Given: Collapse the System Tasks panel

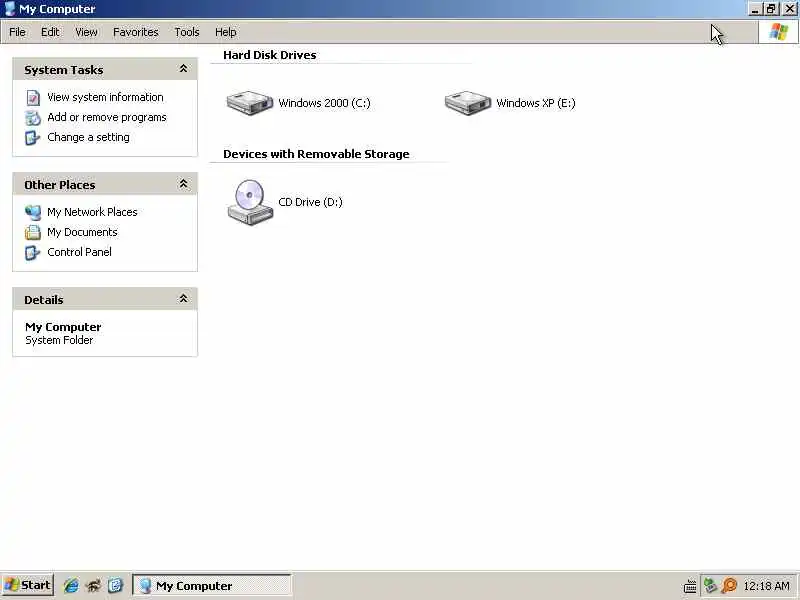Looking at the screenshot, I should tap(183, 69).
